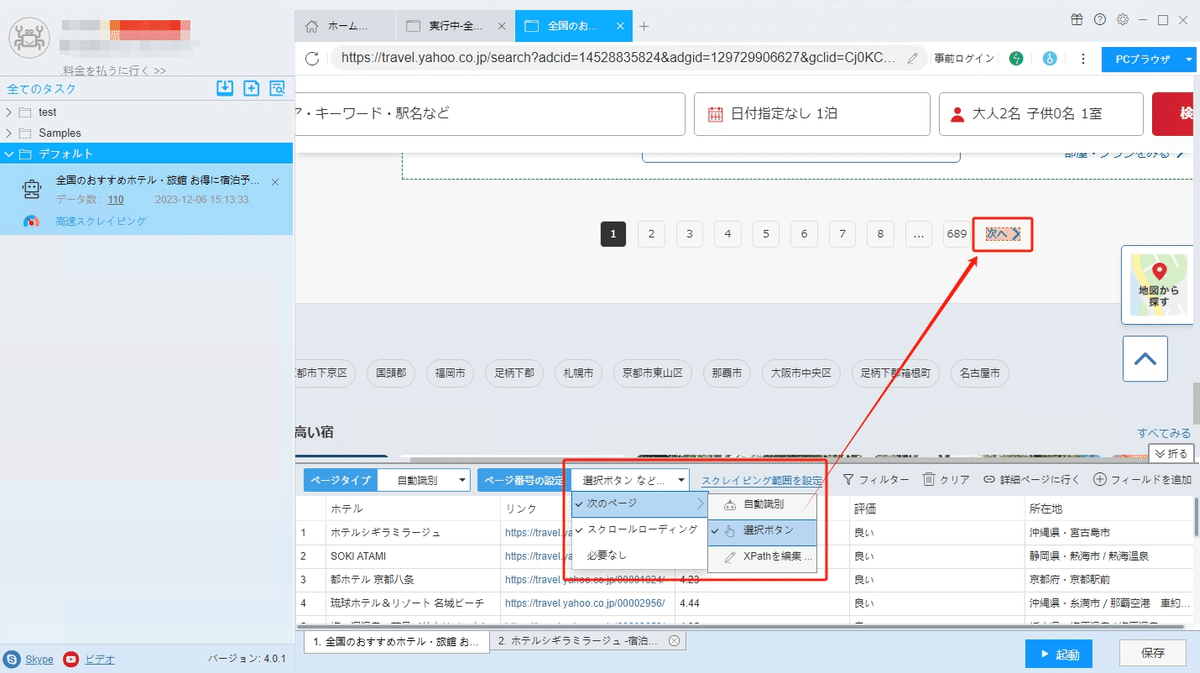Viewport: 1200px width, 673px height.
Task: Click the フィルター filter icon
Action: pos(849,480)
